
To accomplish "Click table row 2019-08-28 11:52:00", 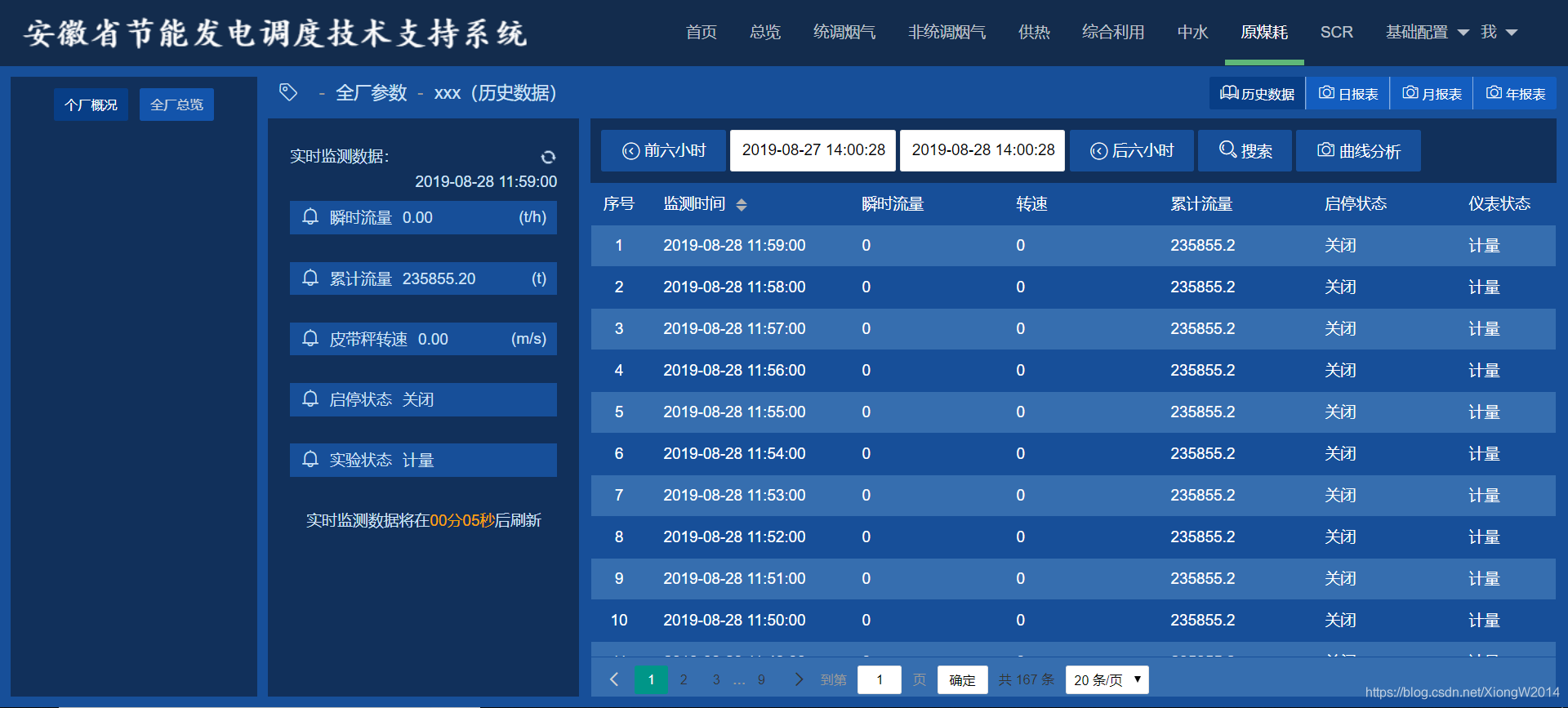I will (1073, 537).
